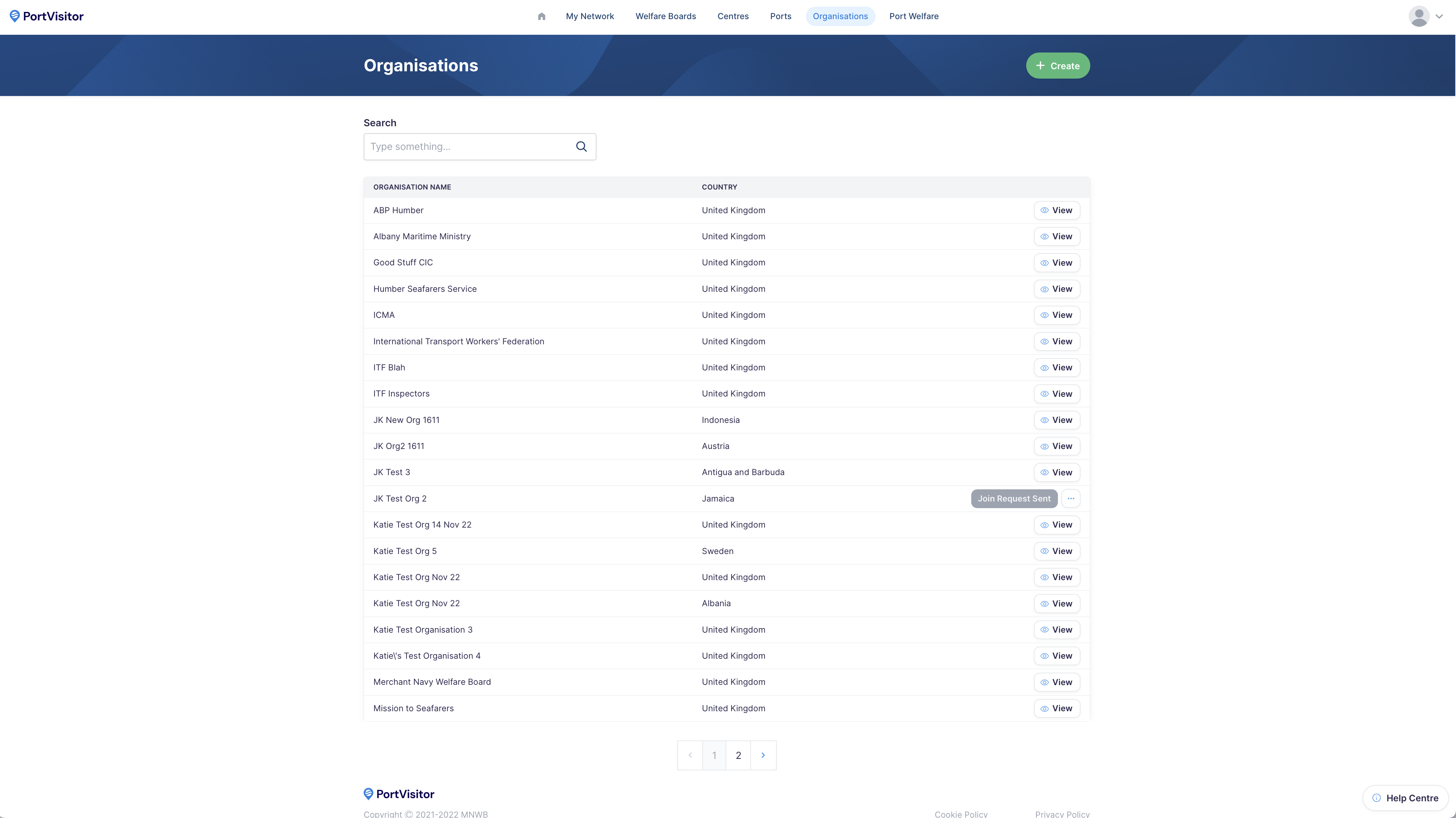Screen dimensions: 1456x818
Task: Click the PortVisitor logo in header
Action: [46, 16]
